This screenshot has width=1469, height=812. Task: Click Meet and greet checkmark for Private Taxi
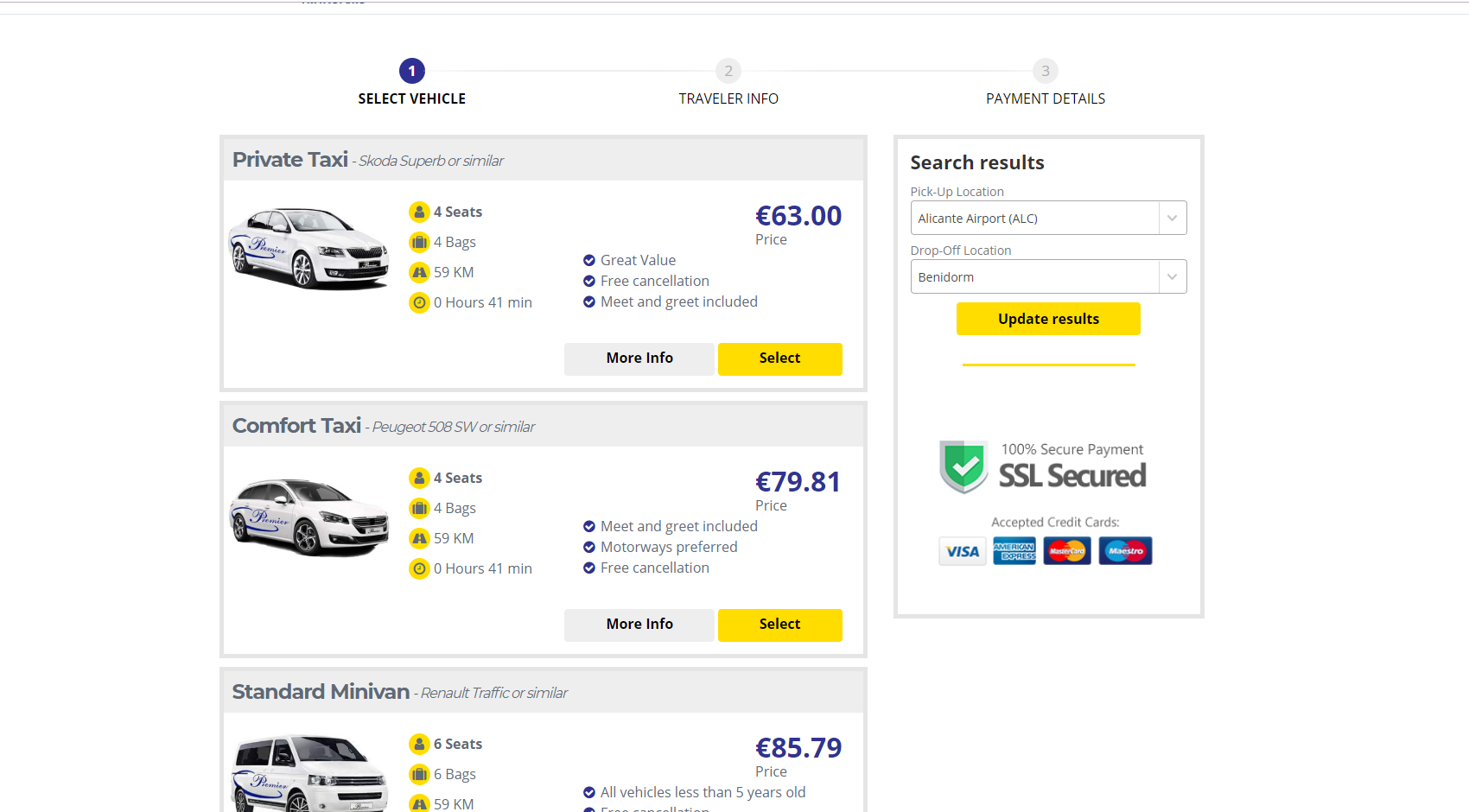589,301
